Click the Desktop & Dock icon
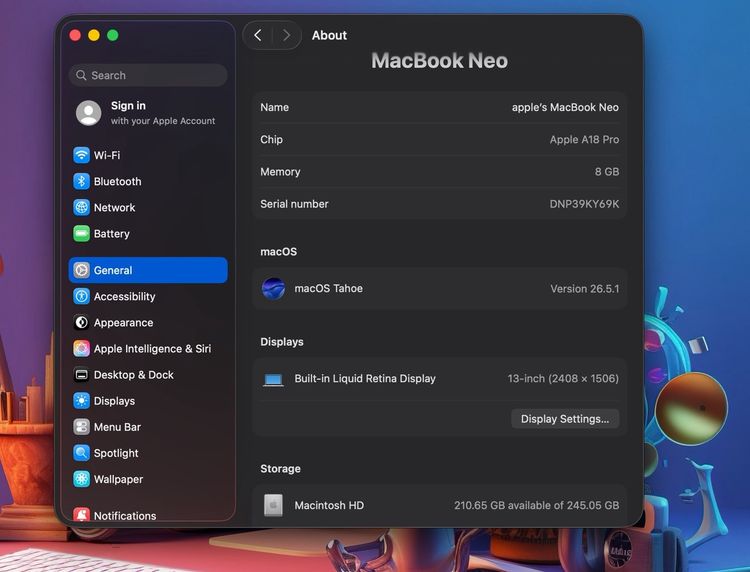The image size is (750, 572). click(81, 375)
